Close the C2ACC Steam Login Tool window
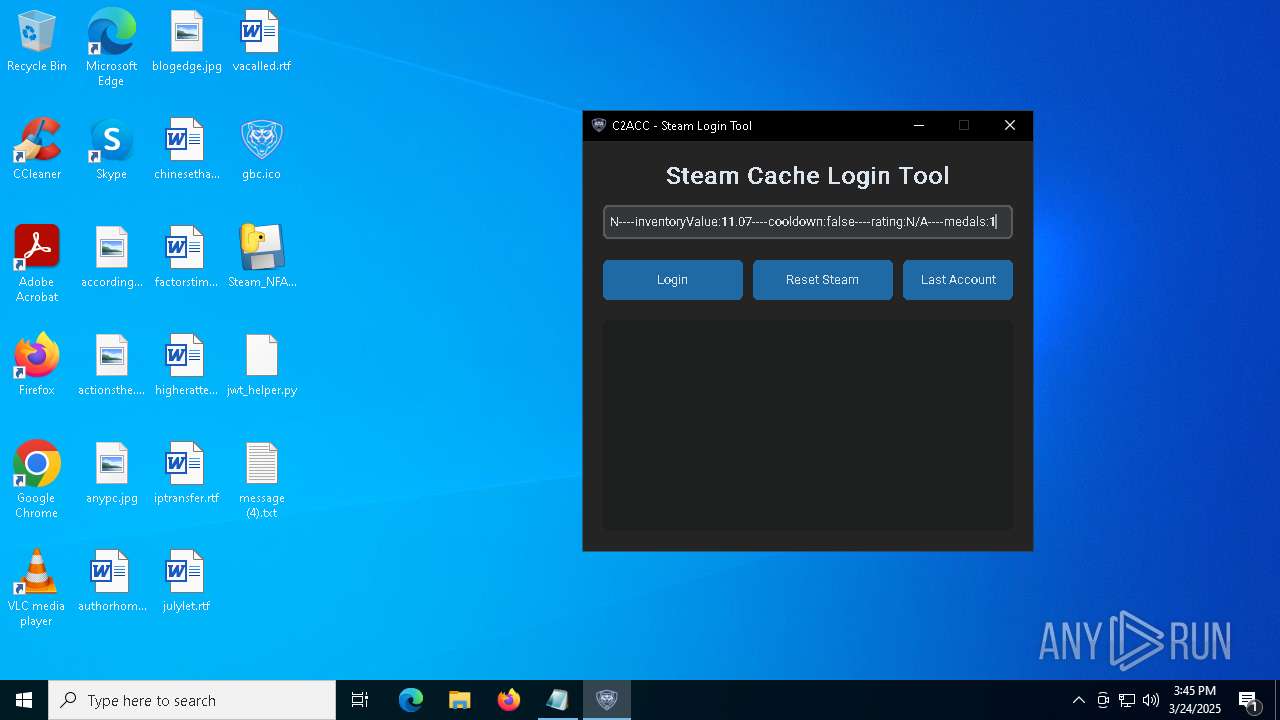The height and width of the screenshot is (720, 1280). coord(1010,126)
